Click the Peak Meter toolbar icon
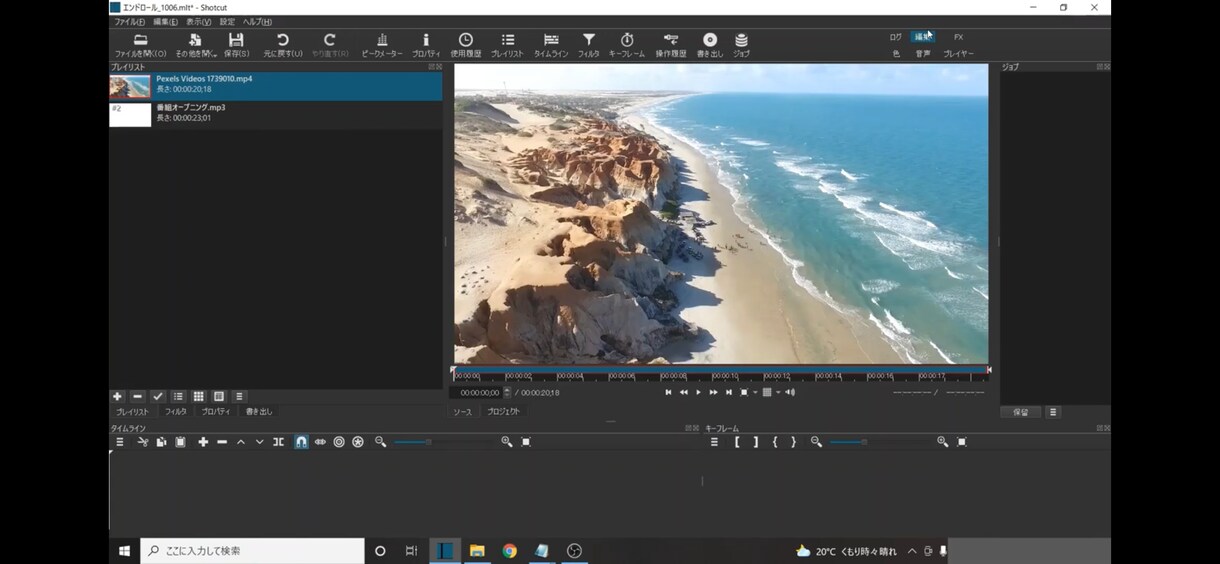The width and height of the screenshot is (1220, 564). (382, 45)
